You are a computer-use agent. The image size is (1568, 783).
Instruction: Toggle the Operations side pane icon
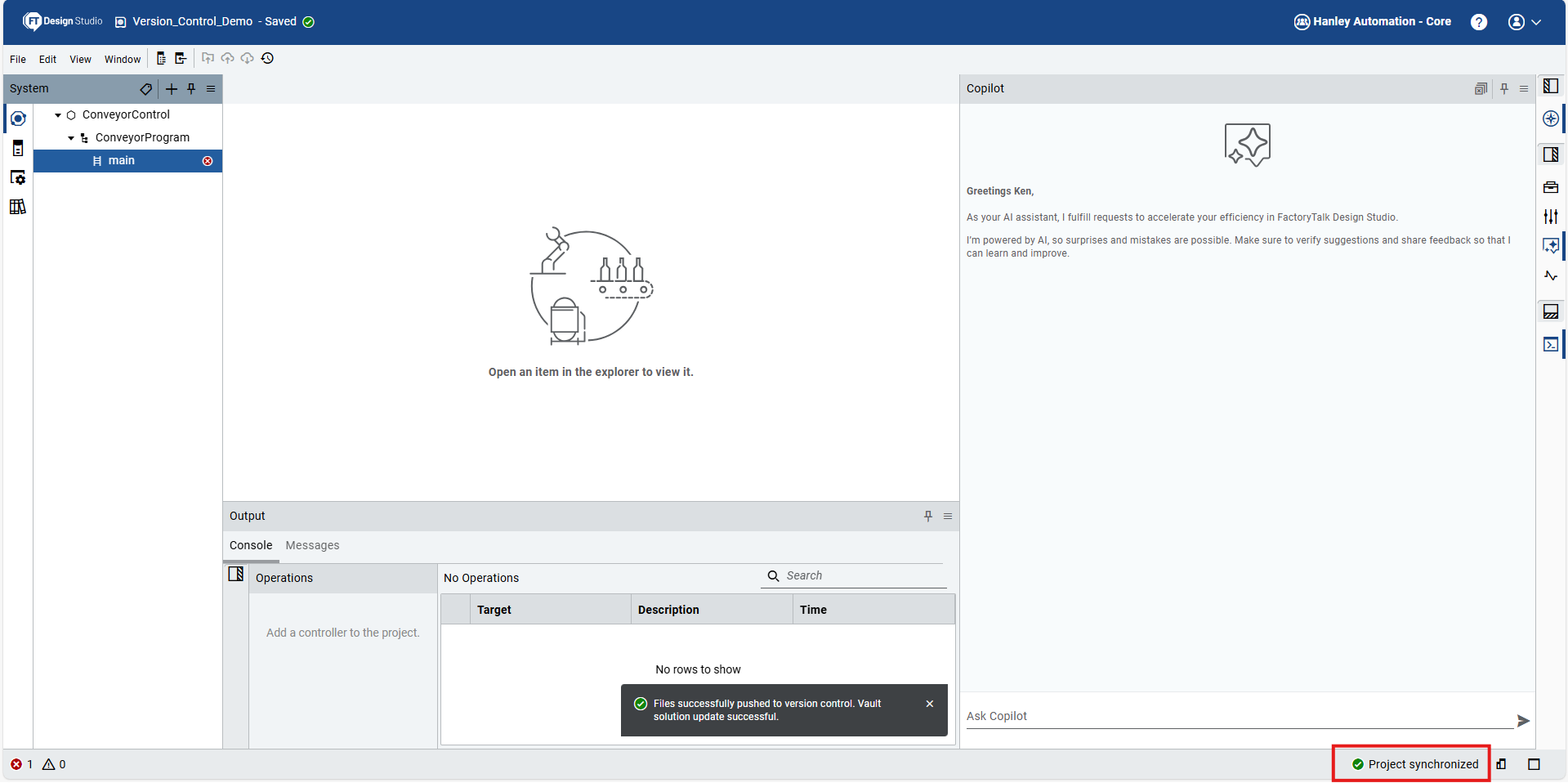236,574
